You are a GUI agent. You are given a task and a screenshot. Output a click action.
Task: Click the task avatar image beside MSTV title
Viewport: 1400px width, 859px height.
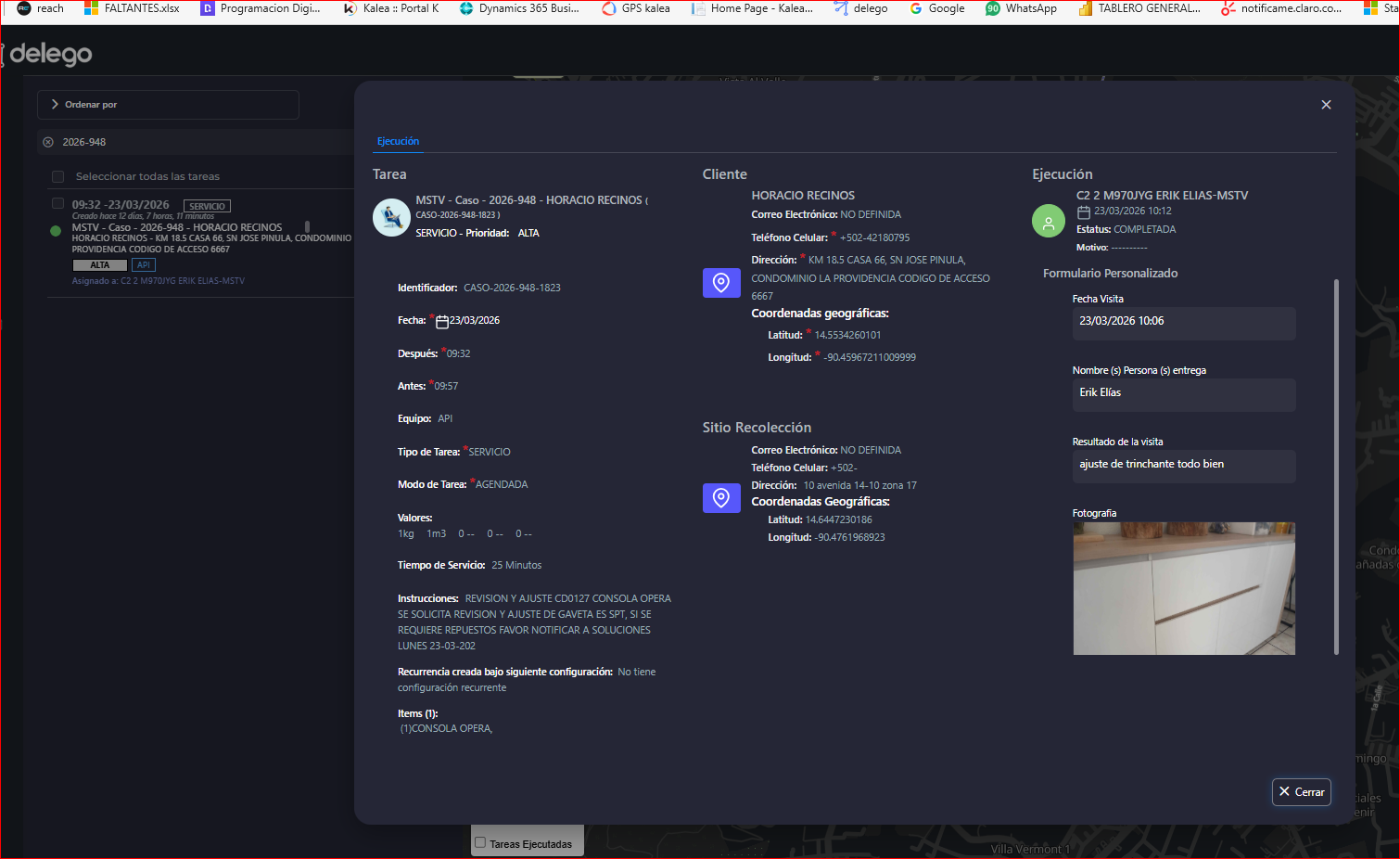(x=391, y=217)
